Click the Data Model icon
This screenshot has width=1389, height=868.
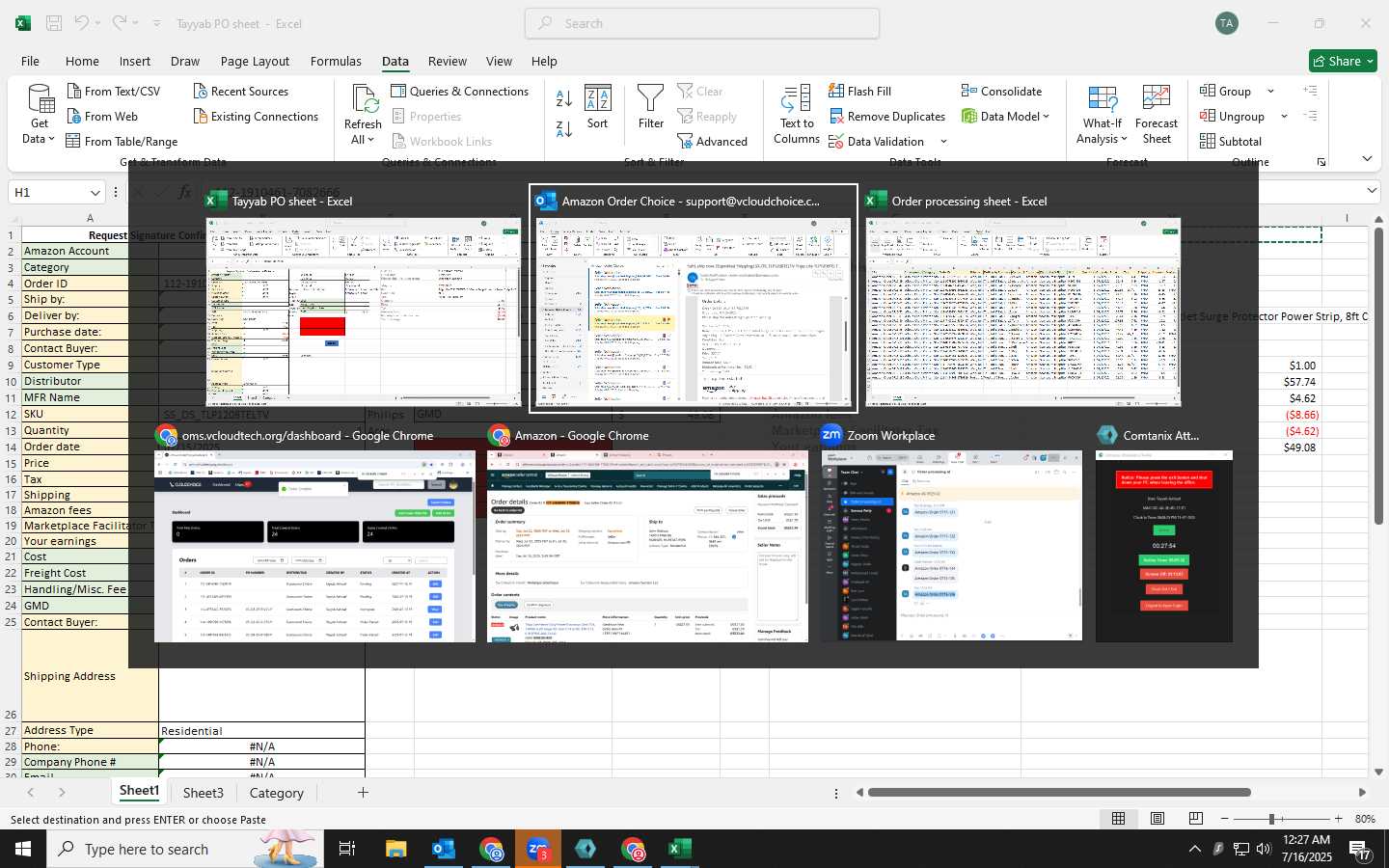click(x=969, y=116)
